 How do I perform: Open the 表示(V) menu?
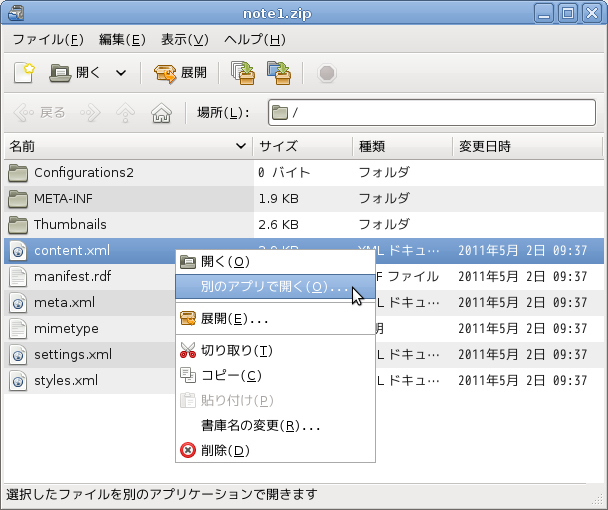click(x=185, y=40)
